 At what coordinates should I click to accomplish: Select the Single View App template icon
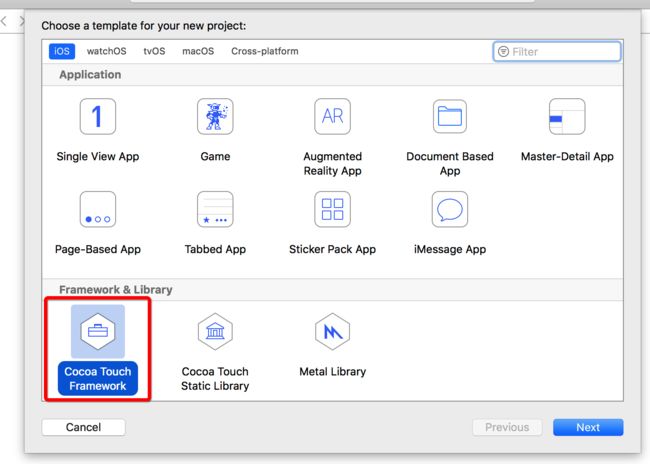click(x=98, y=117)
